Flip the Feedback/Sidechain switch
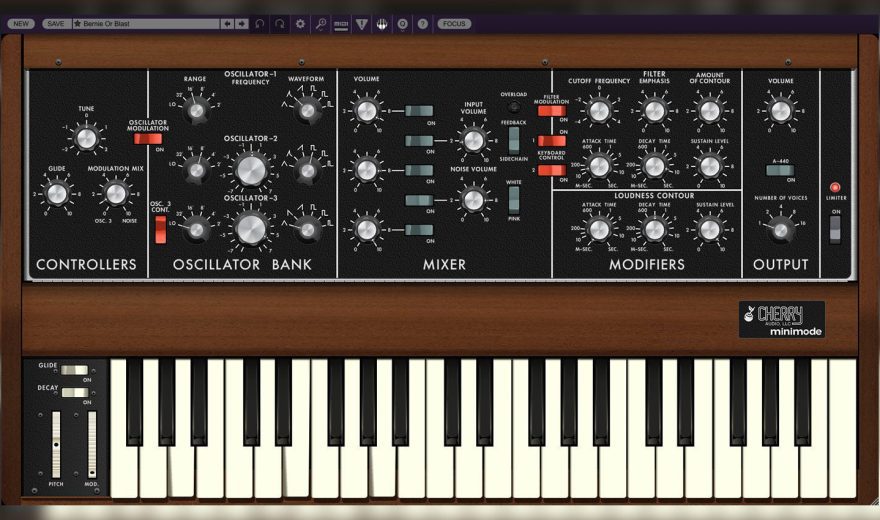Image resolution: width=880 pixels, height=520 pixels. click(514, 140)
